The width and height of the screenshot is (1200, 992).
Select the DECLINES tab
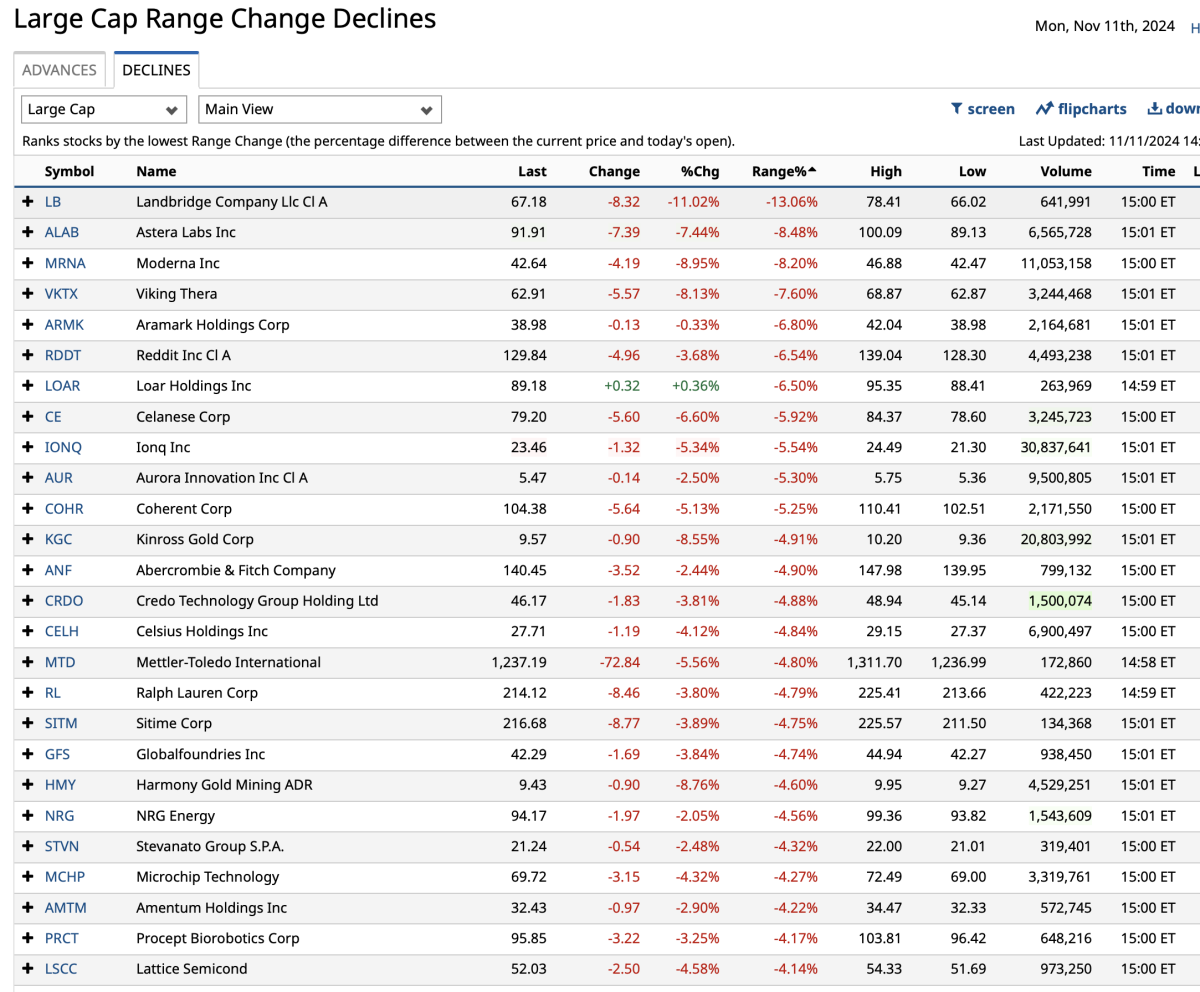click(156, 70)
